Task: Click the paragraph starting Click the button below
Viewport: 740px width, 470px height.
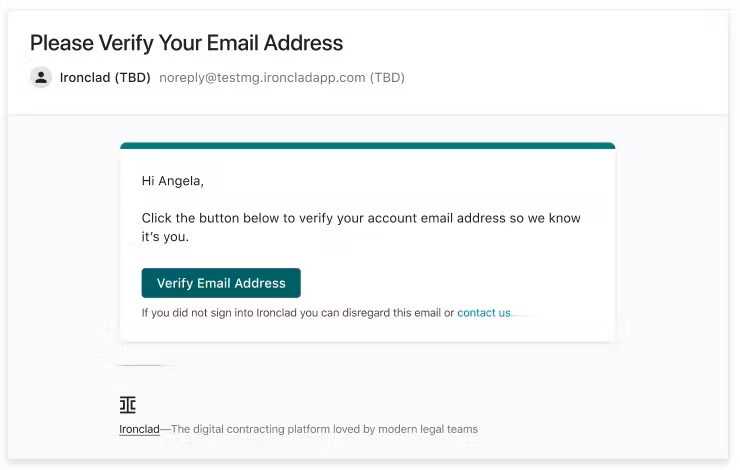Action: (361, 227)
